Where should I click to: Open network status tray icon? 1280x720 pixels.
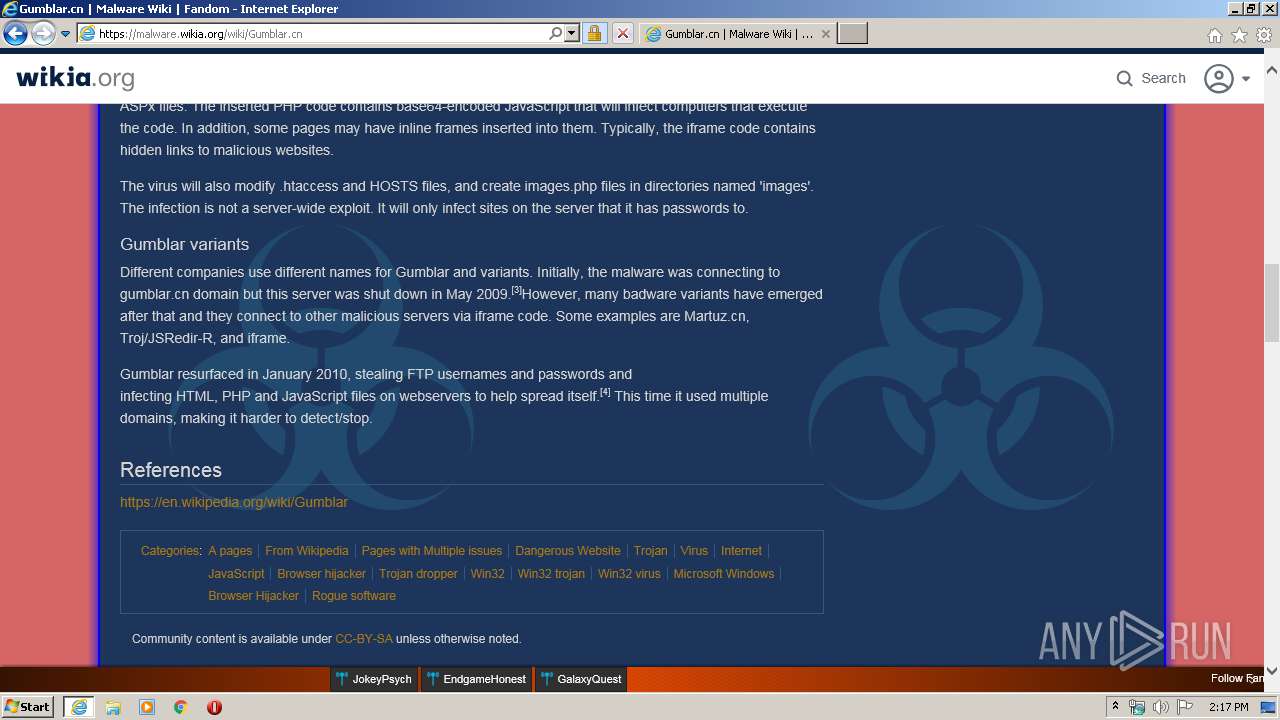(x=1137, y=707)
